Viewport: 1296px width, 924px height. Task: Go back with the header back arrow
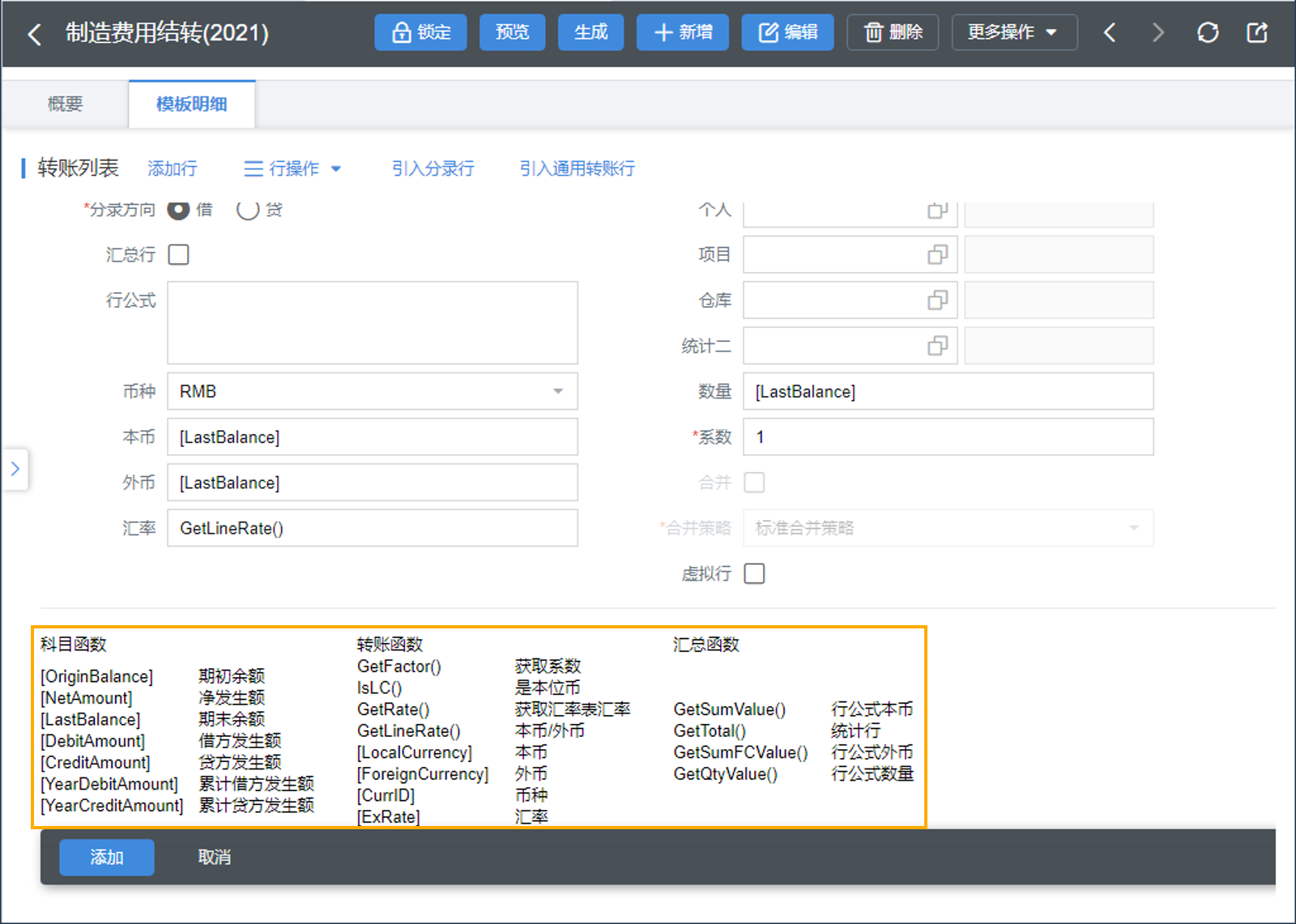pyautogui.click(x=34, y=34)
